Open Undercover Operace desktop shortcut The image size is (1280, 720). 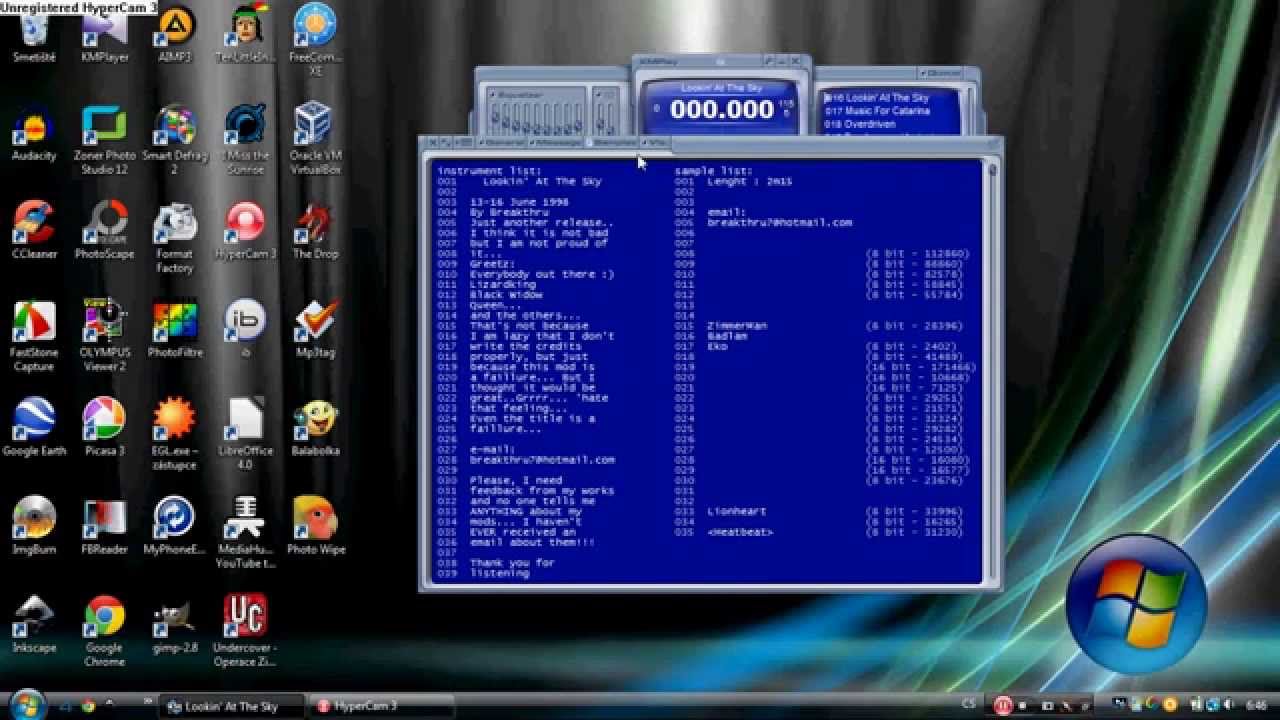click(245, 631)
